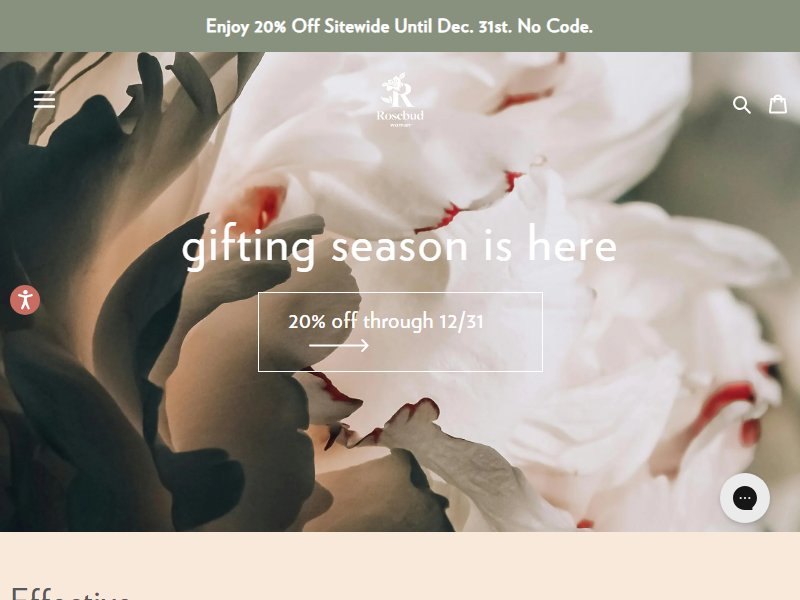Click the 'Until Dec. 31st' banner text
The image size is (800, 600).
click(x=453, y=26)
